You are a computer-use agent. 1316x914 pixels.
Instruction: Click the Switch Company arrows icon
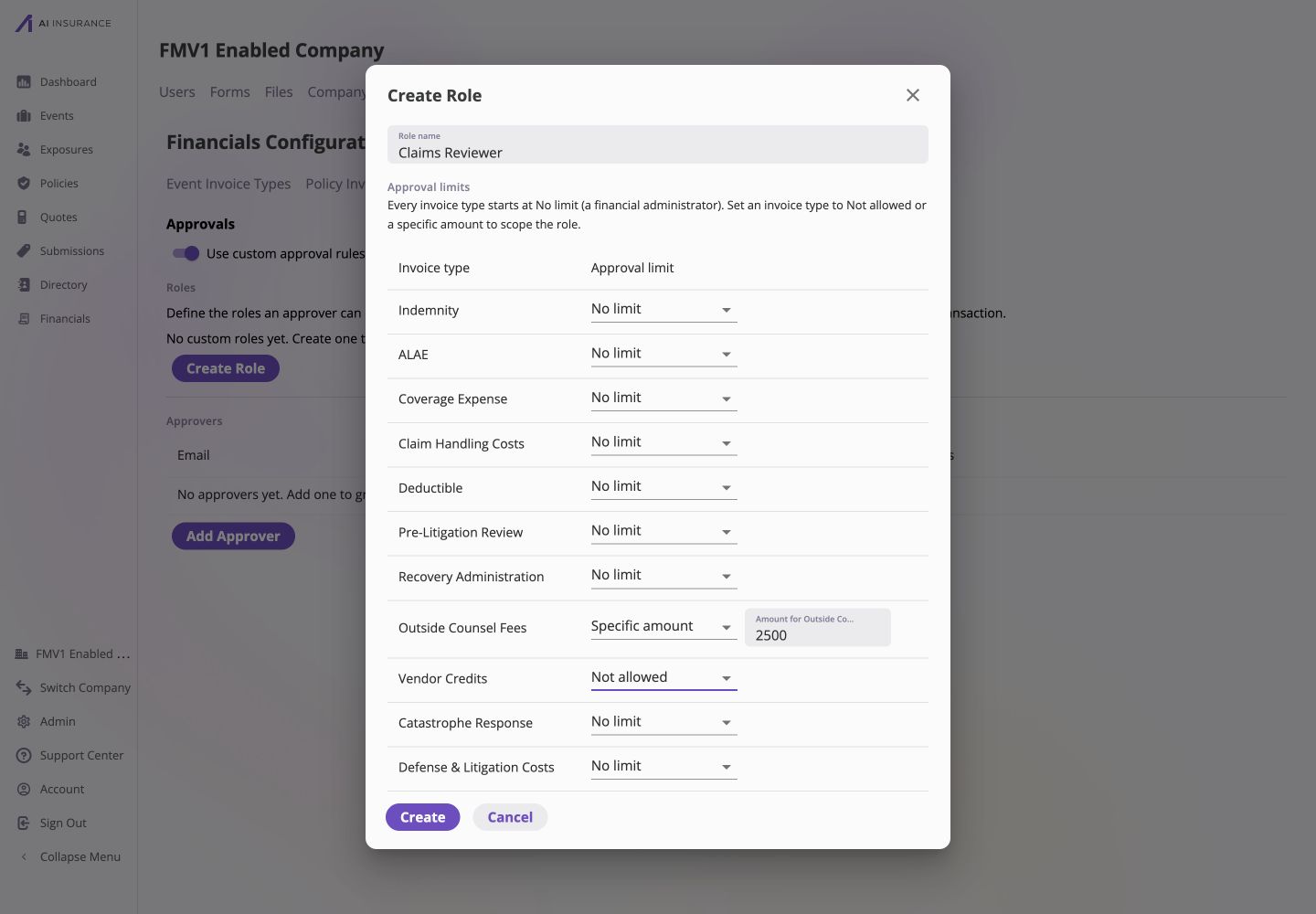24,688
